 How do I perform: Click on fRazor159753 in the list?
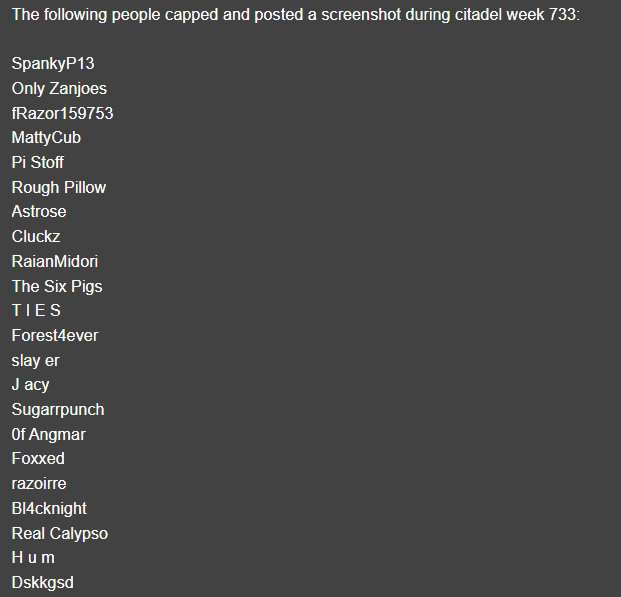click(x=62, y=114)
